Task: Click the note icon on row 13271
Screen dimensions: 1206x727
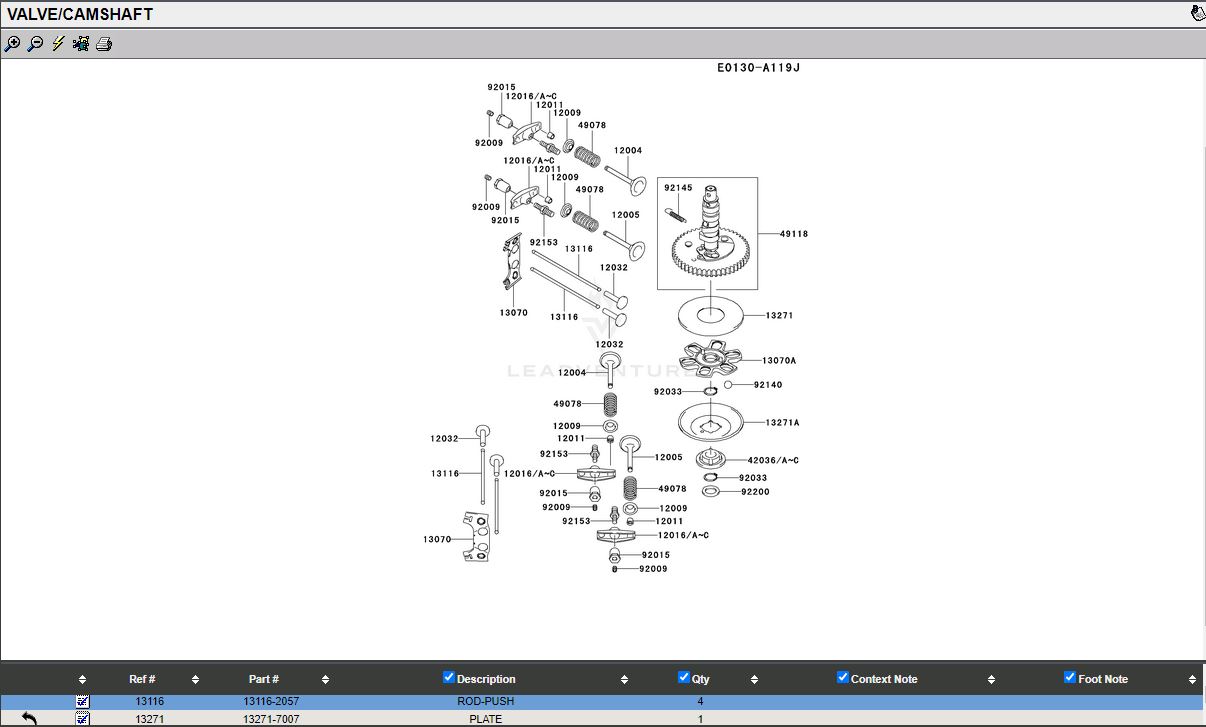Action: tap(83, 718)
